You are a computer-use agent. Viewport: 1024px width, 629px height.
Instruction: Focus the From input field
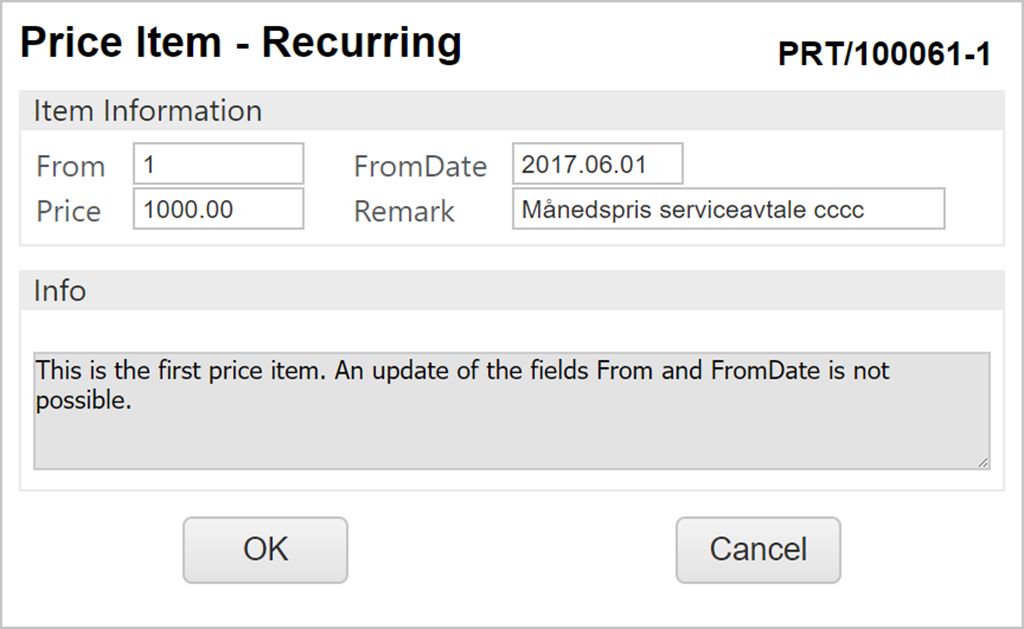tap(218, 164)
